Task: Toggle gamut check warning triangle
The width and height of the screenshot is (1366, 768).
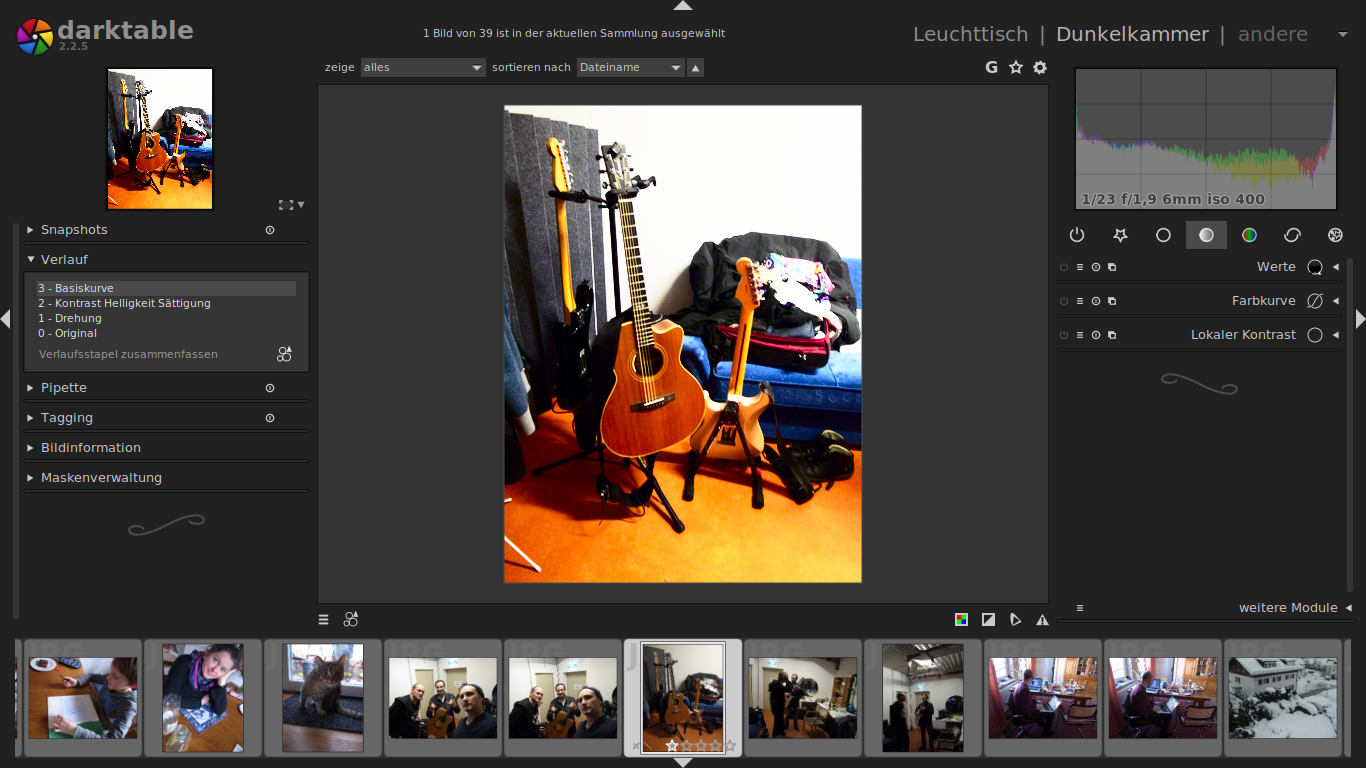Action: click(1042, 620)
